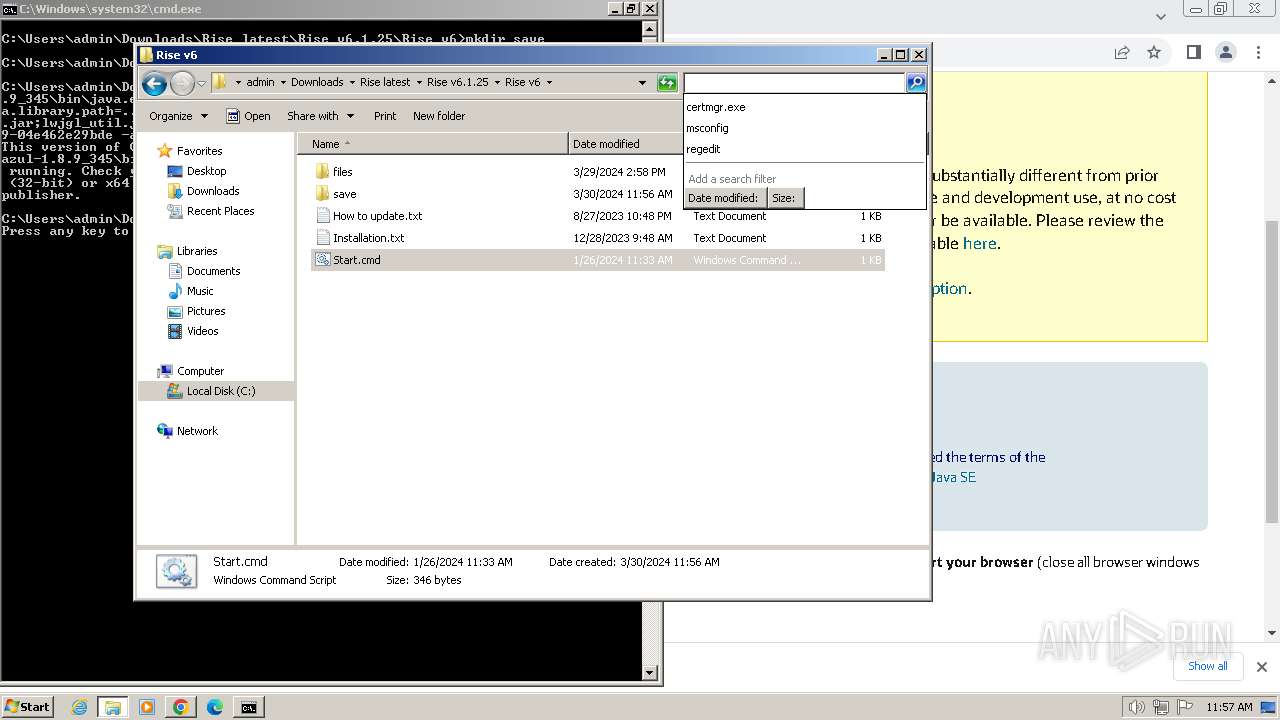Open Pictures library
Image resolution: width=1280 pixels, height=720 pixels.
206,311
